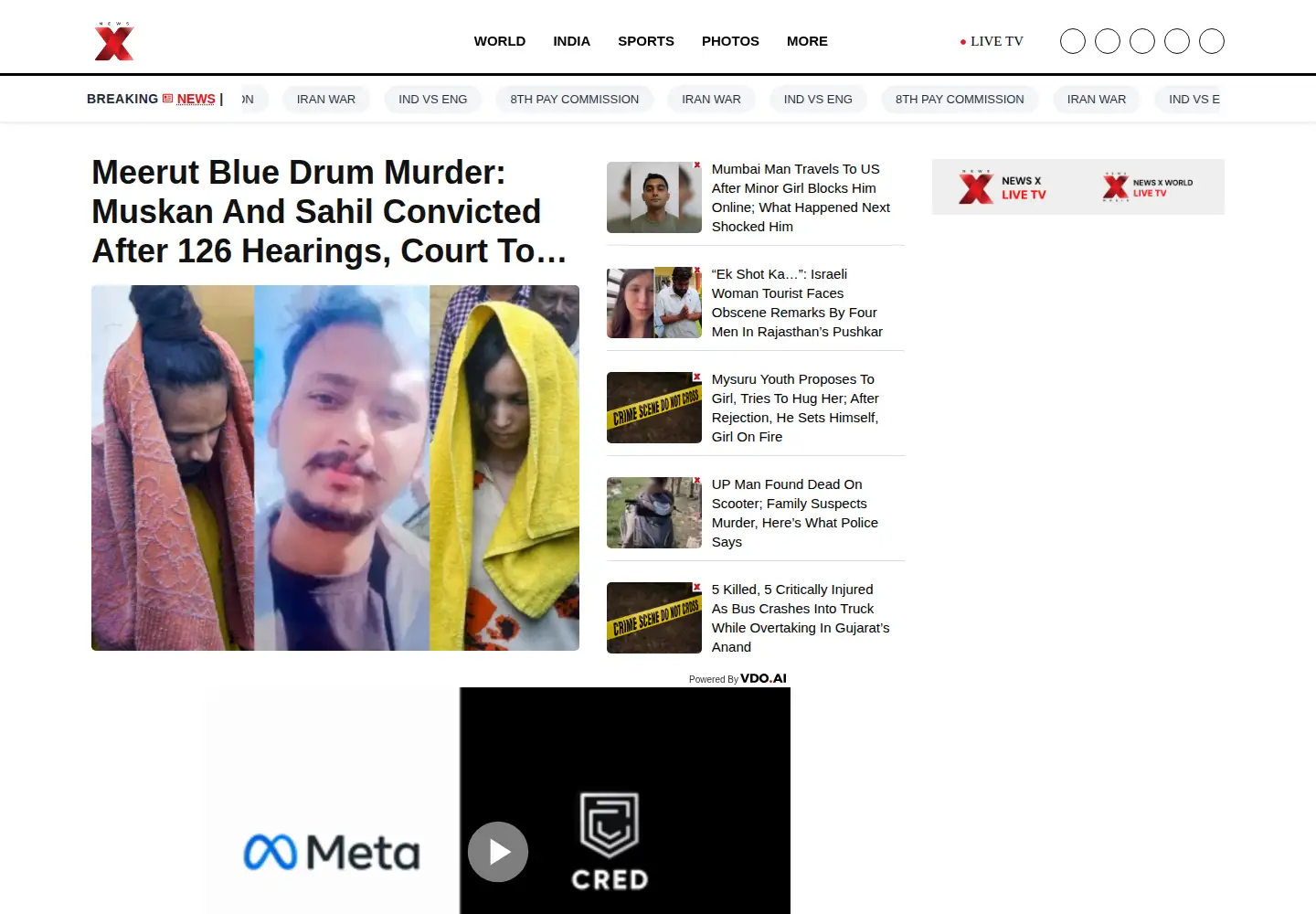Screen dimensions: 1316x914
Task: Open UP Man Found Dead thumbnail
Action: pos(654,513)
